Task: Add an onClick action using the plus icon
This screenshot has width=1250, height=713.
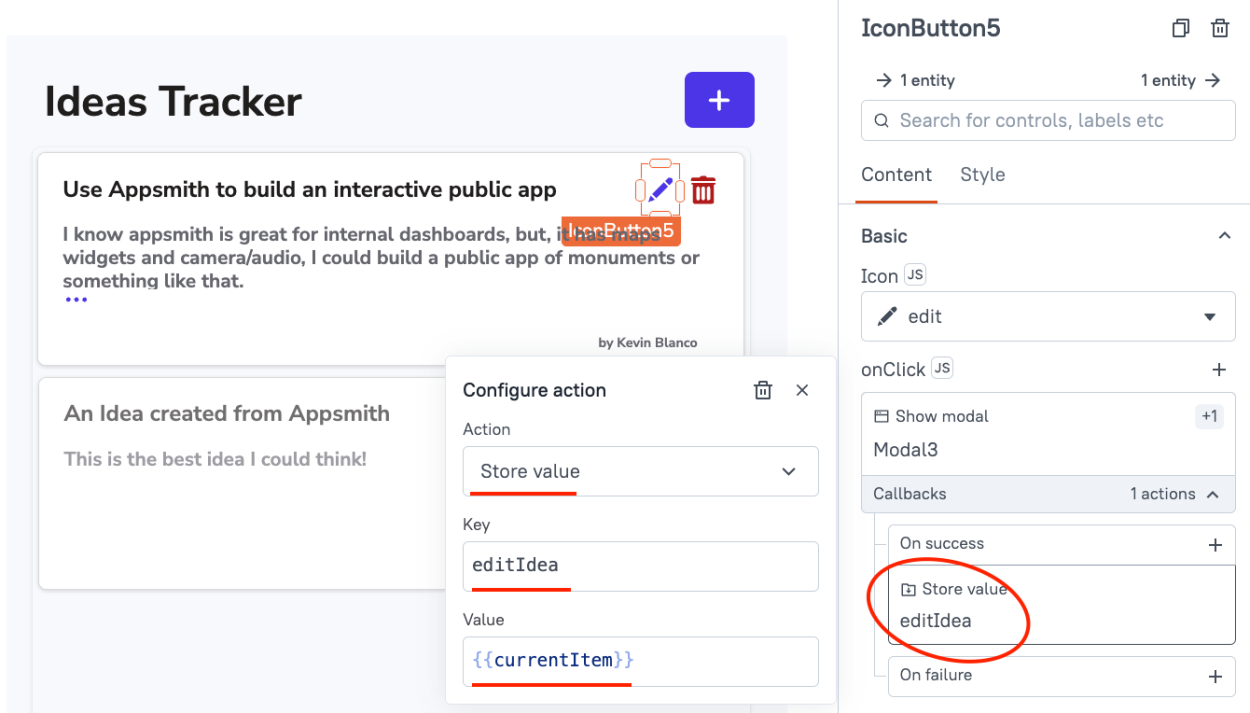Action: (1219, 369)
